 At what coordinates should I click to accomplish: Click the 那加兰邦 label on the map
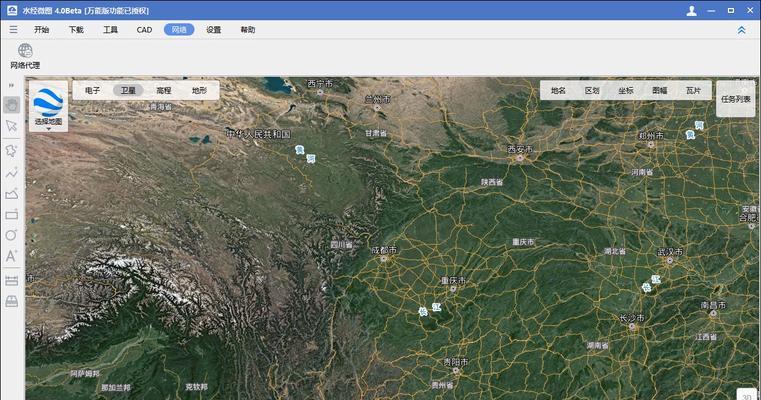116,387
